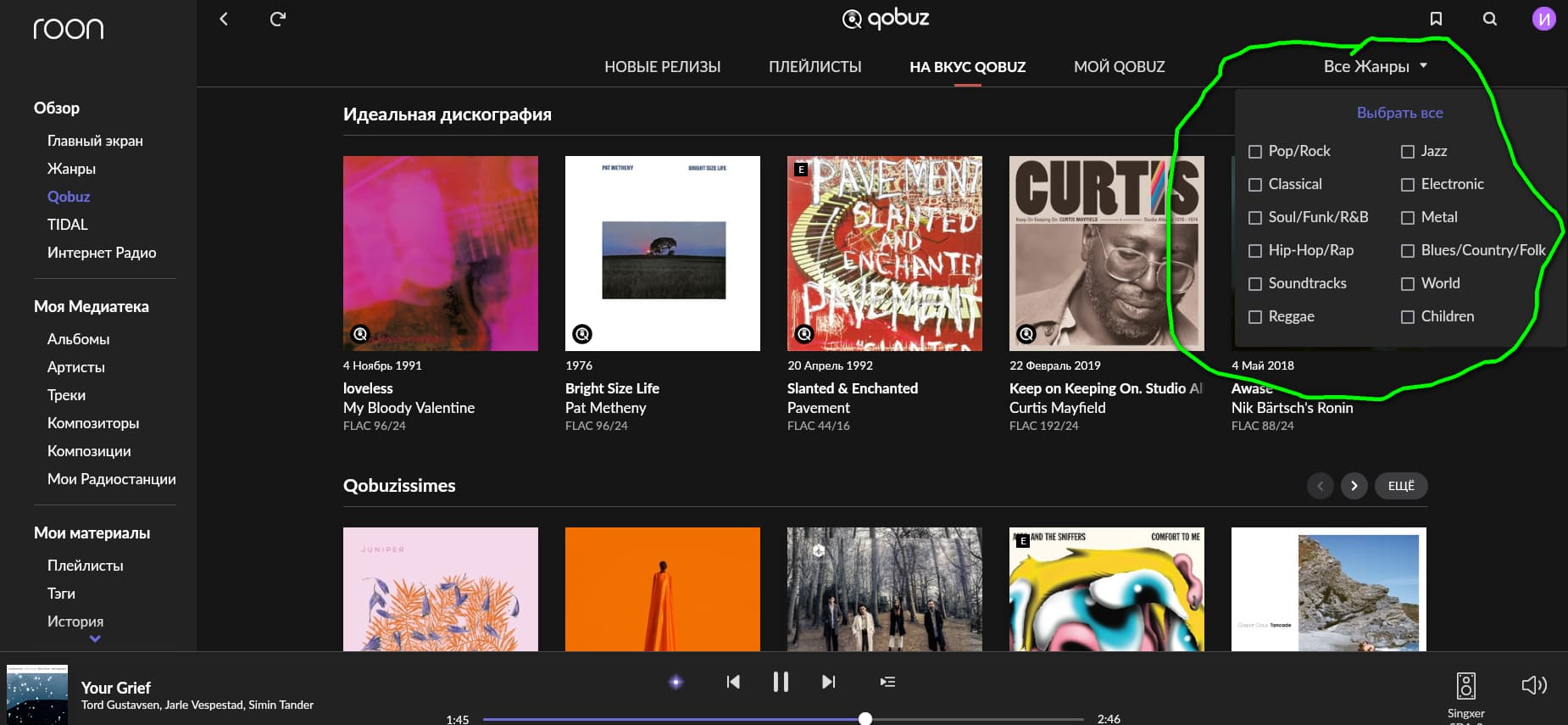Click Qobuz badge on loveless cover
1568x725 pixels.
pos(360,334)
